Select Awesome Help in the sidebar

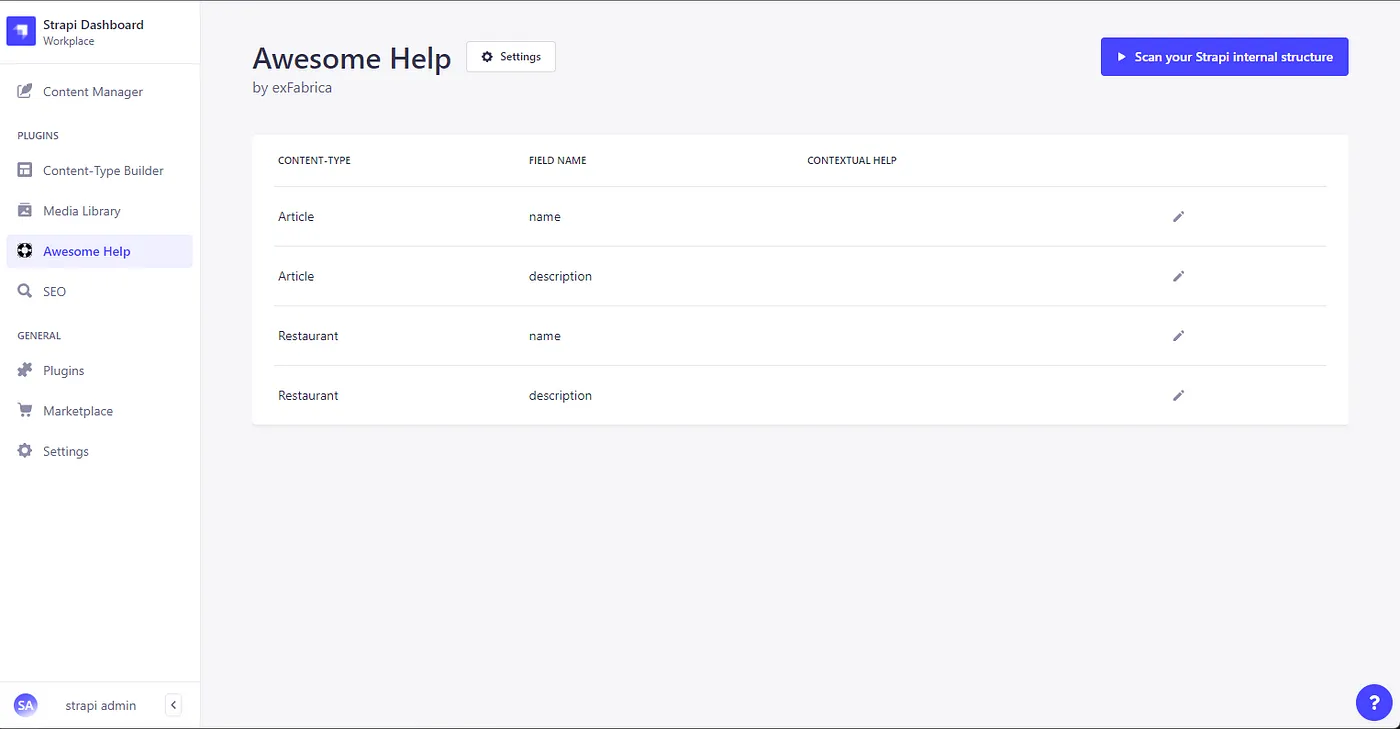(99, 251)
